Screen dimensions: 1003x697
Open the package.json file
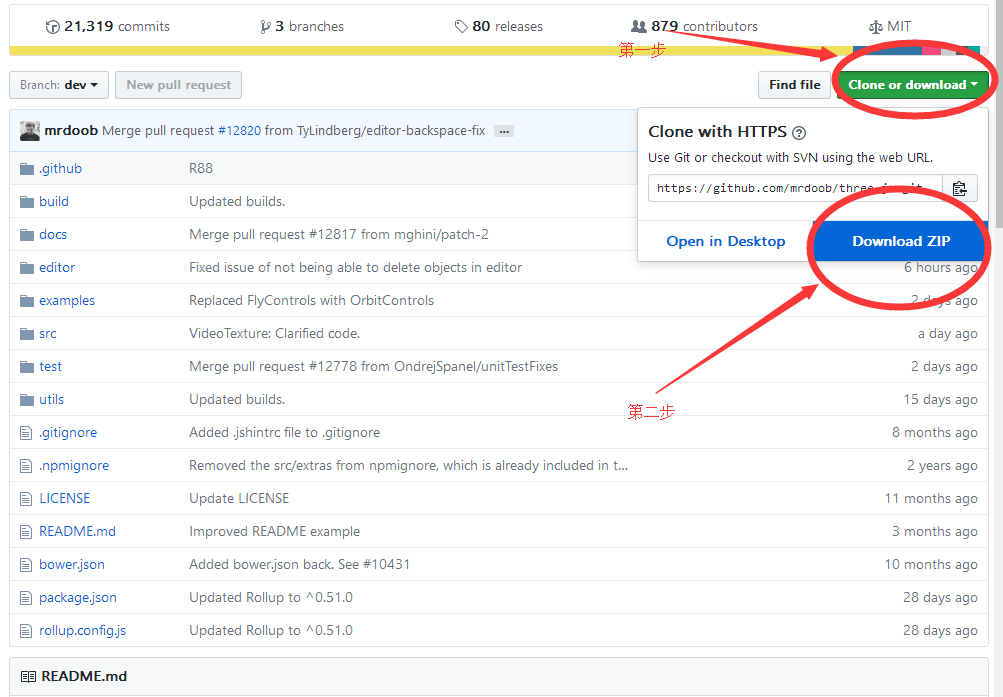click(77, 597)
